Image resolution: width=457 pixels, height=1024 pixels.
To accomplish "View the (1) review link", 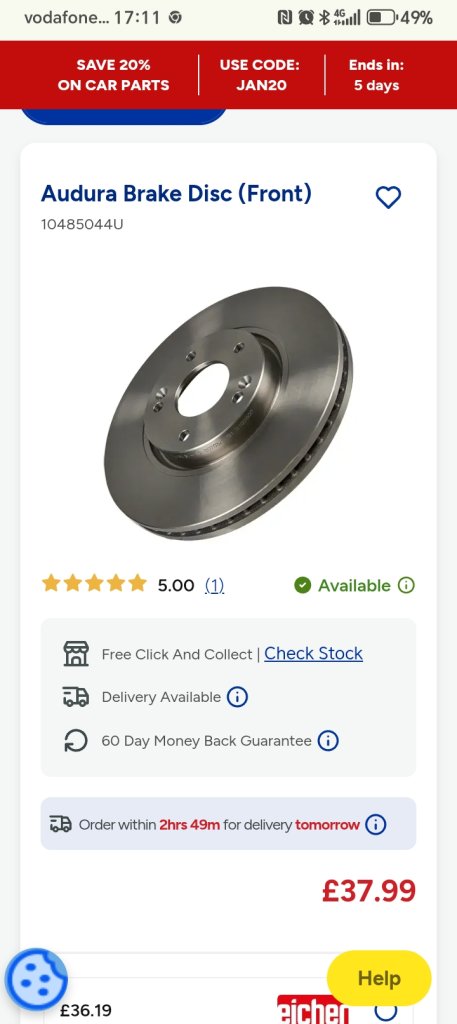I will click(x=214, y=585).
